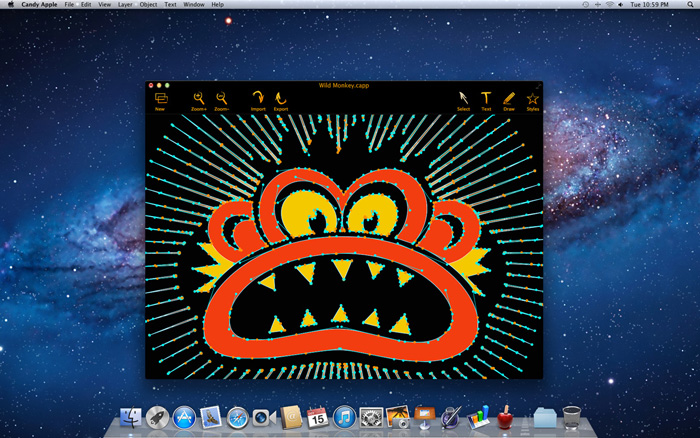Choose the Select arrow tool
The height and width of the screenshot is (438, 700).
pos(463,101)
